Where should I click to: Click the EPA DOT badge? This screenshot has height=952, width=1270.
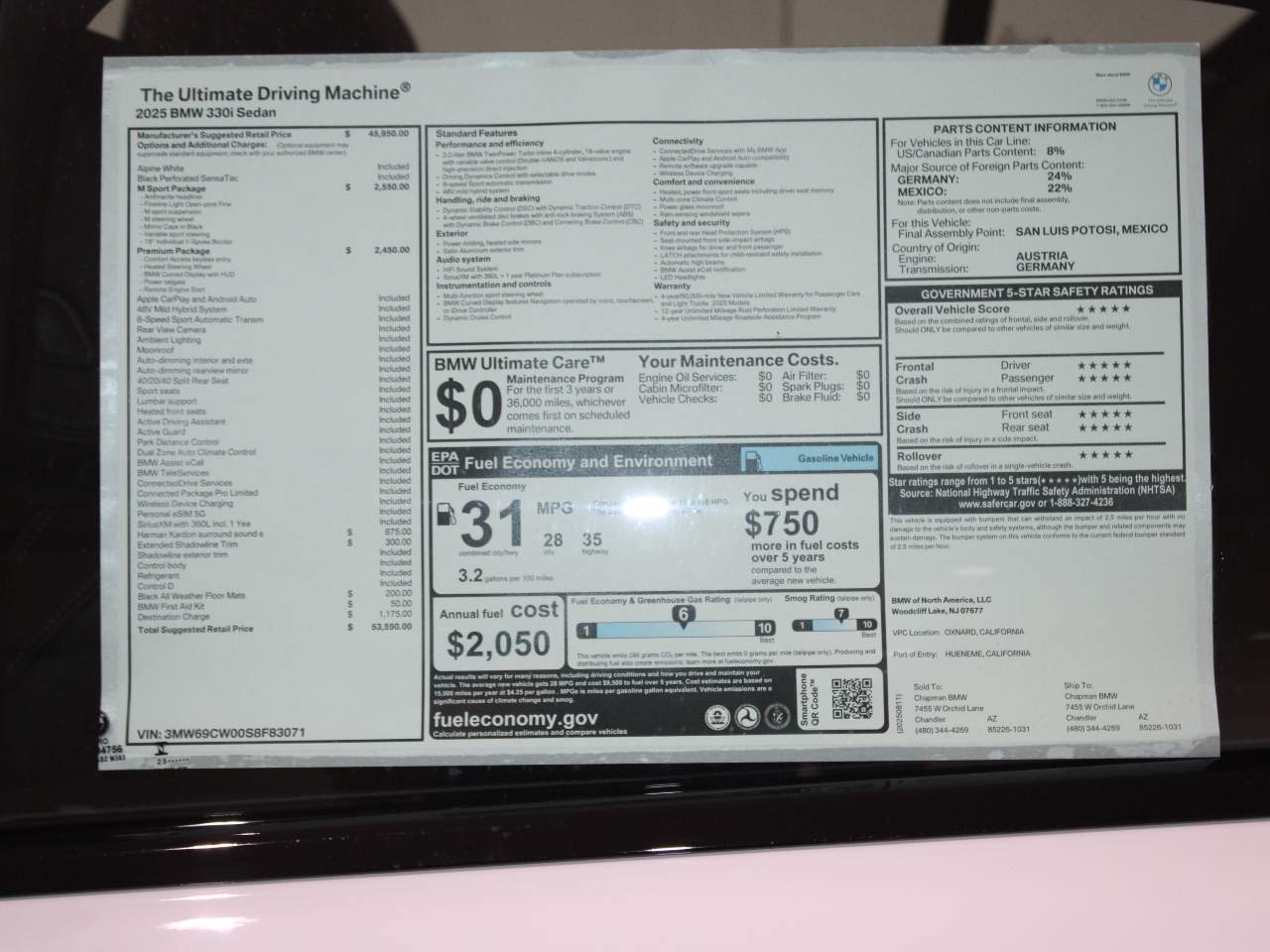click(x=445, y=463)
